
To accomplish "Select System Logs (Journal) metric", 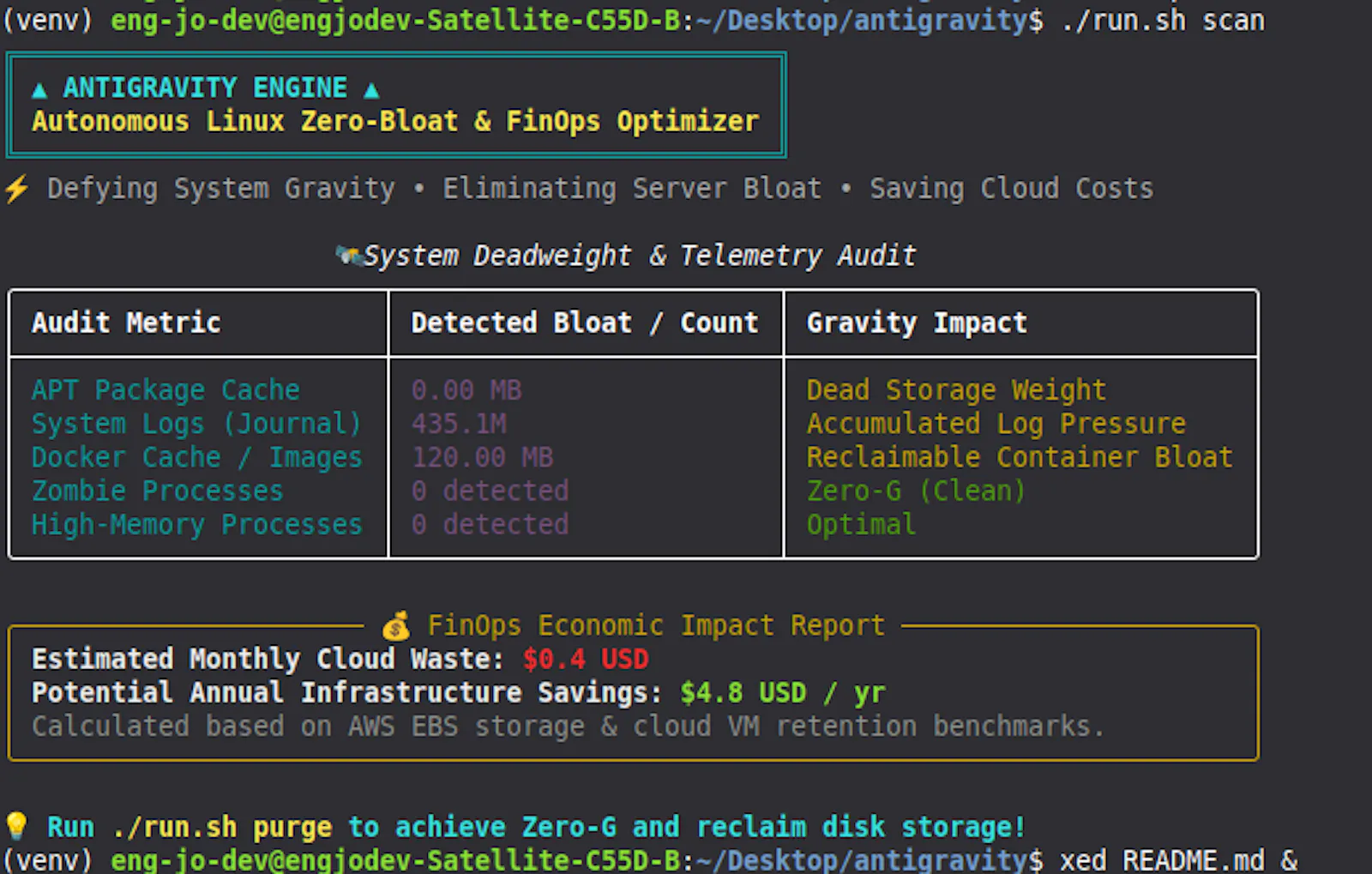I will click(x=196, y=424).
